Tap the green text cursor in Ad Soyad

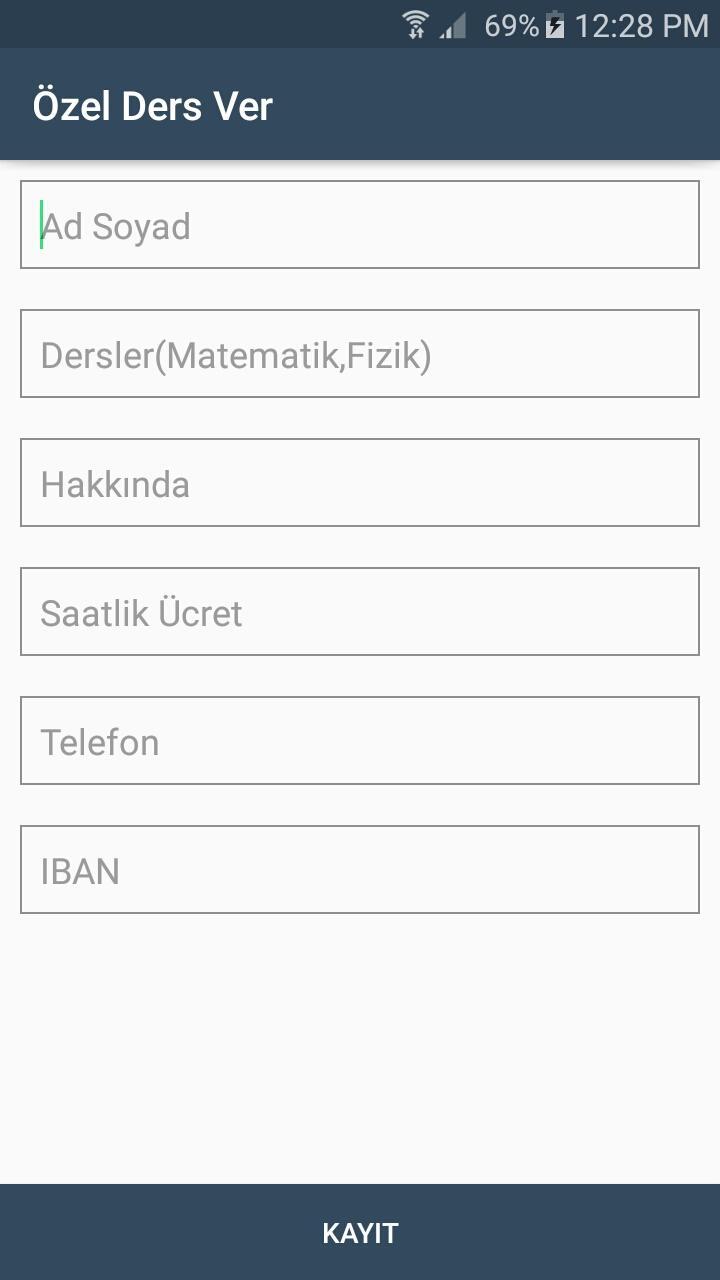pos(41,225)
